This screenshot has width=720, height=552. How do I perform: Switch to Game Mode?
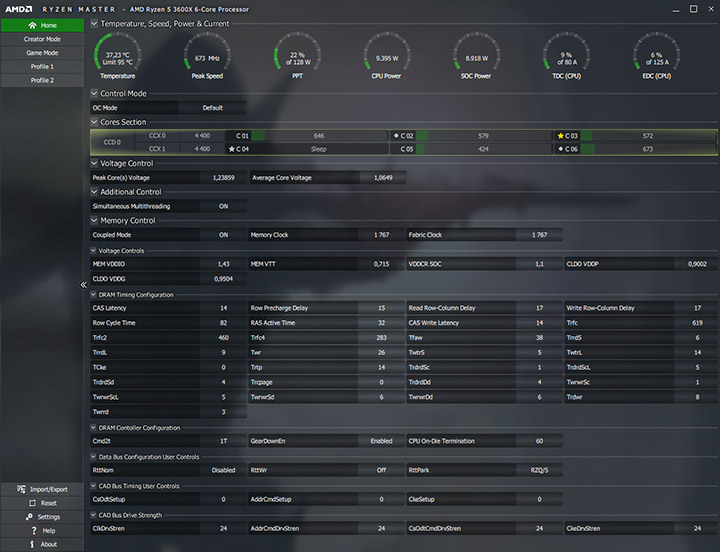[x=42, y=53]
